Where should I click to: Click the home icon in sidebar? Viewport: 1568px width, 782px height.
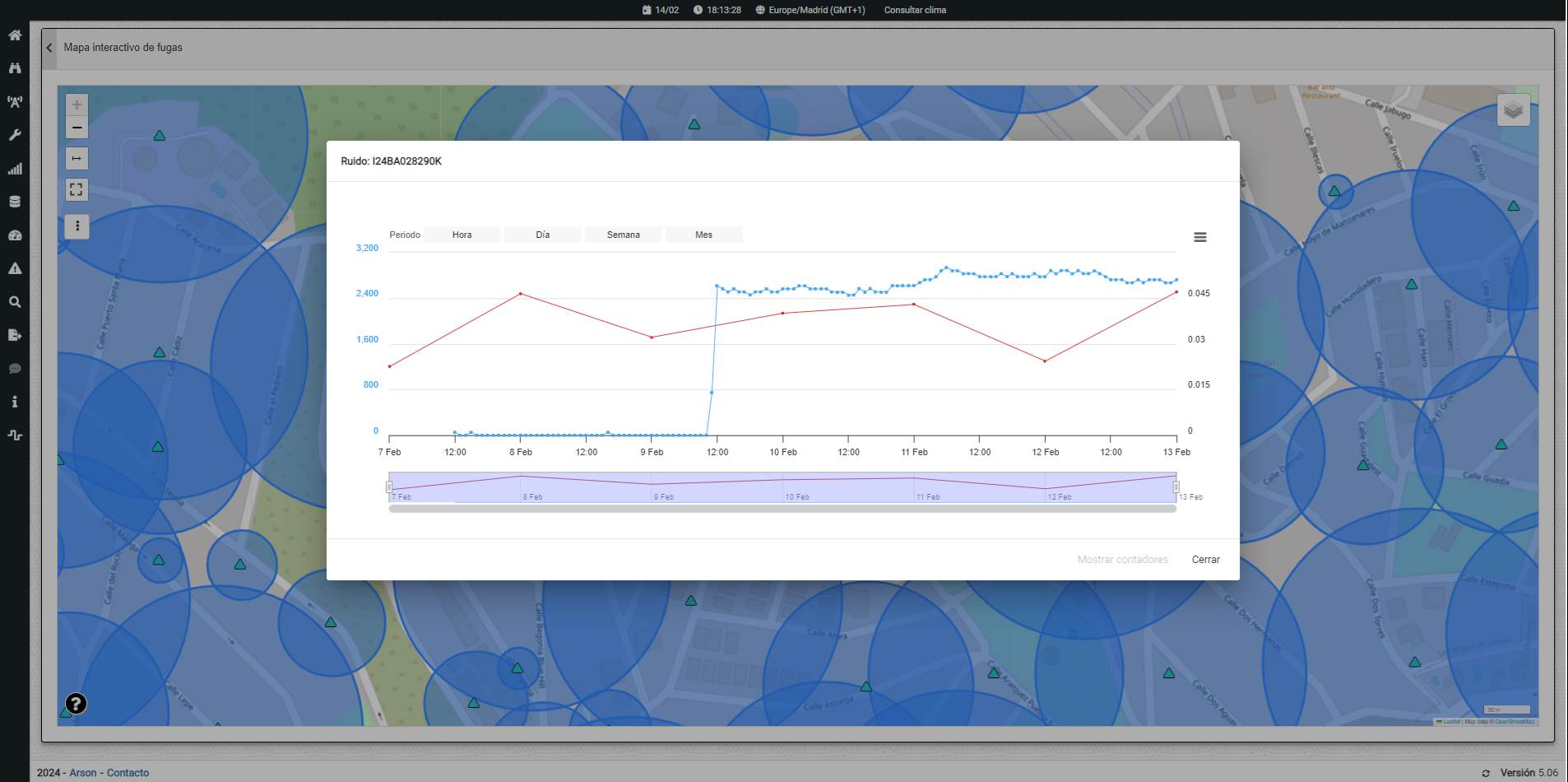point(15,35)
